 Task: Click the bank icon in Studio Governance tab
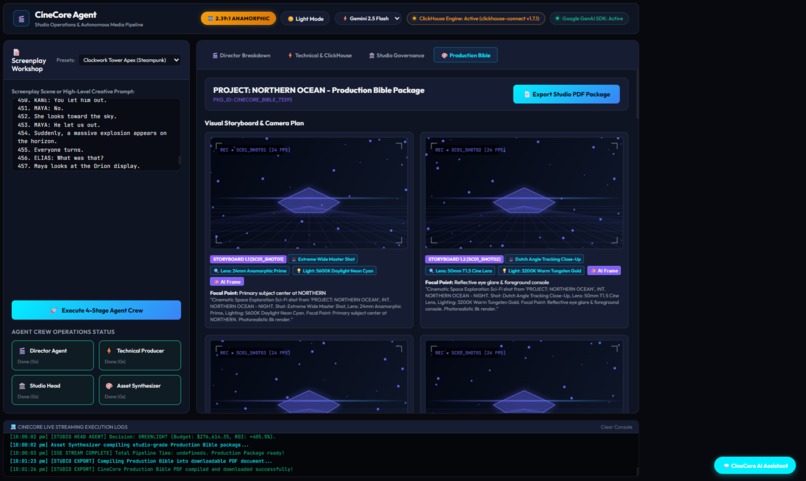point(371,56)
